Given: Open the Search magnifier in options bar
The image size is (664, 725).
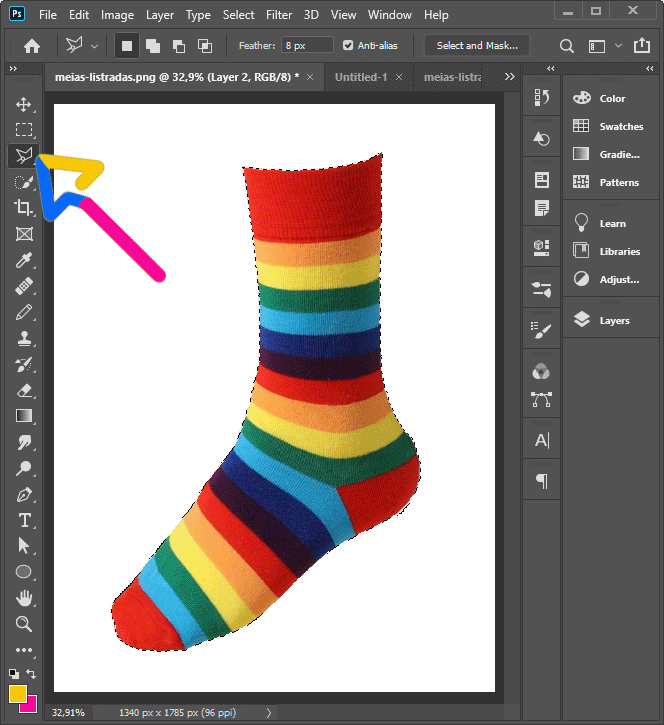Looking at the screenshot, I should 566,46.
